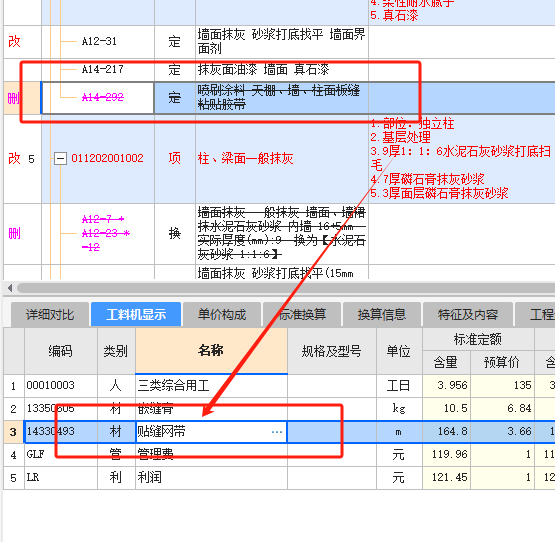Image resolution: width=555 pixels, height=542 pixels.
Task: Click the 换 type cell
Action: [x=174, y=233]
